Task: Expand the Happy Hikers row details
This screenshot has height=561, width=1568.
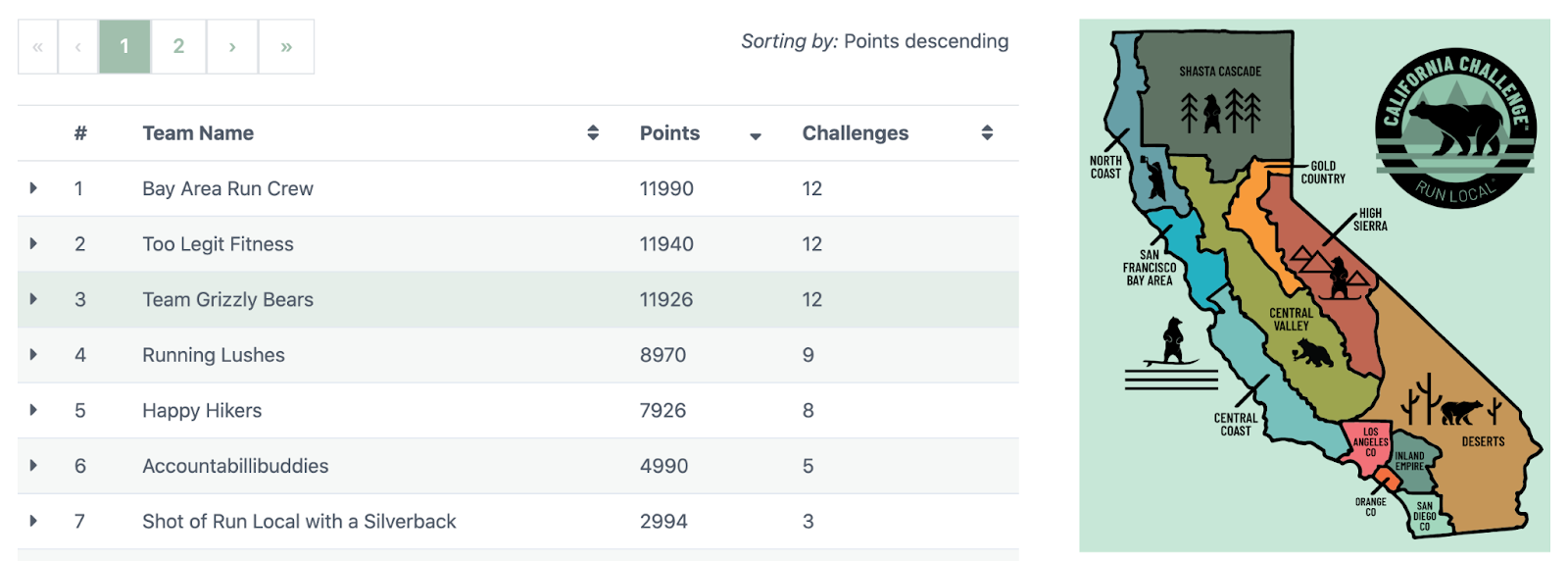Action: pos(33,410)
